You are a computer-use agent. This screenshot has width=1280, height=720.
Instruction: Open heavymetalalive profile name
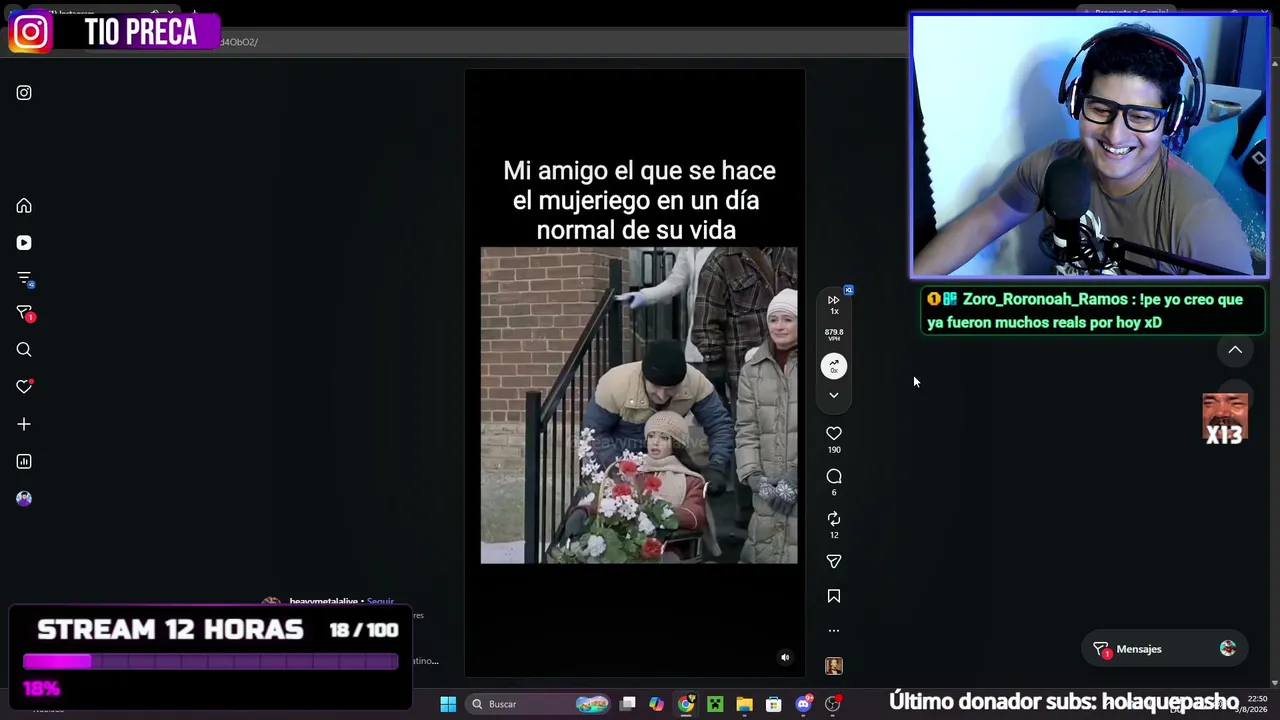pos(323,602)
